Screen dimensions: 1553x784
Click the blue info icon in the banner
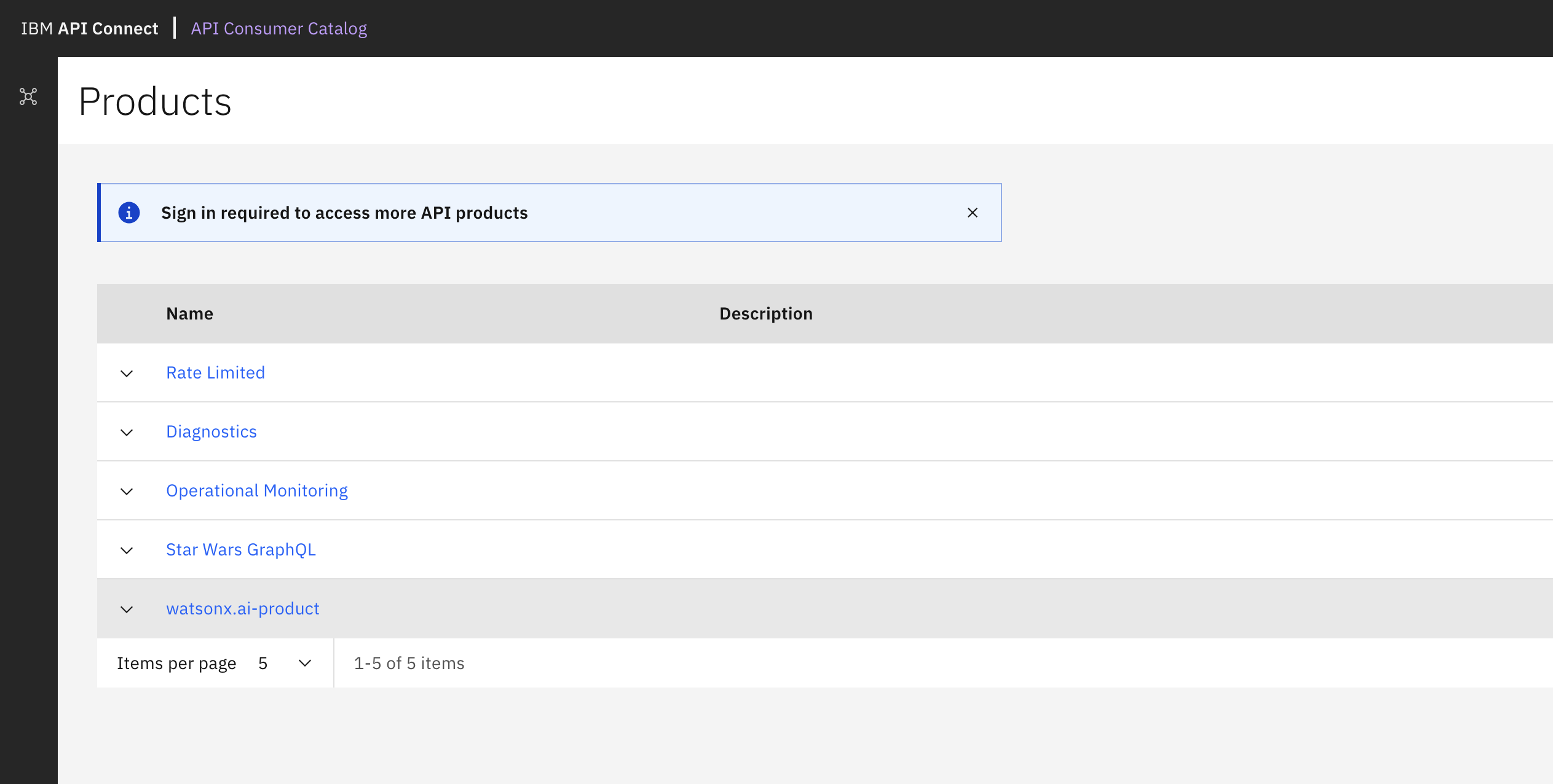tap(129, 213)
